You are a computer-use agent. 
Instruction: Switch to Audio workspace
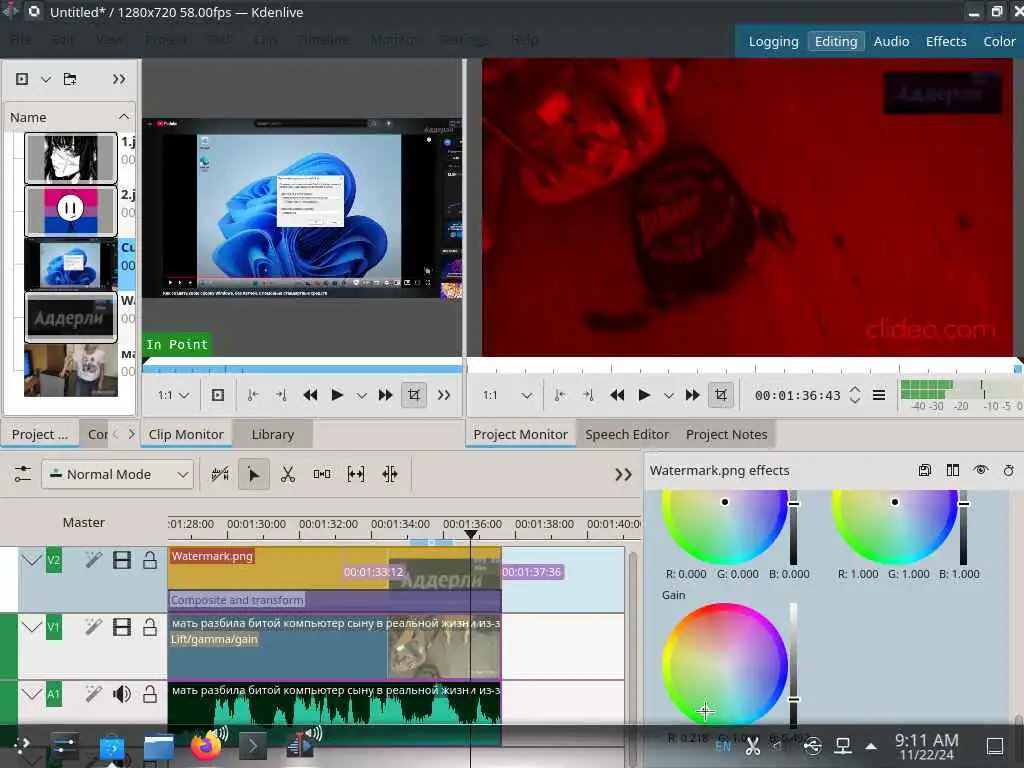[x=891, y=41]
